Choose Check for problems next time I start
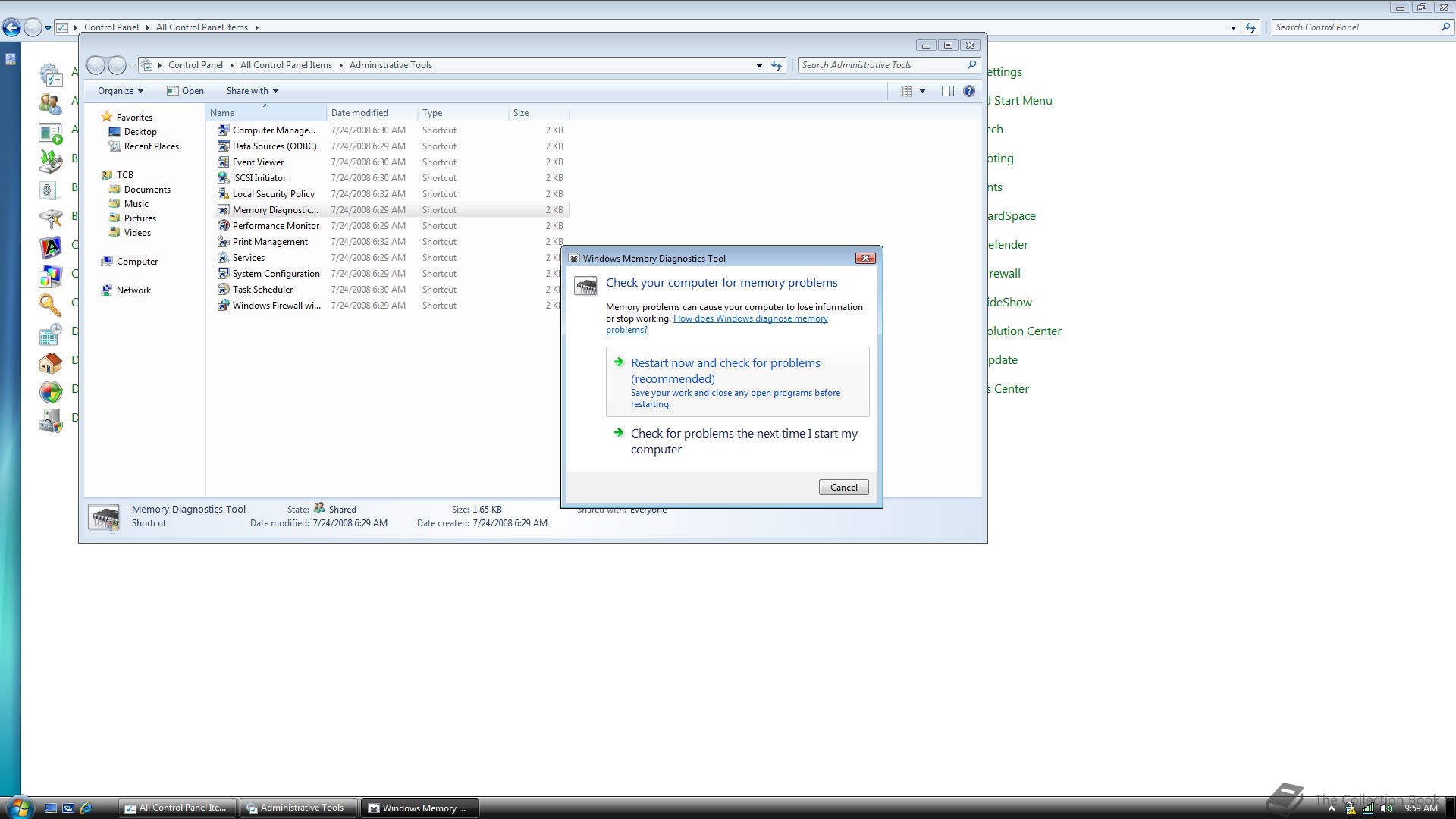The width and height of the screenshot is (1456, 819). click(x=737, y=441)
